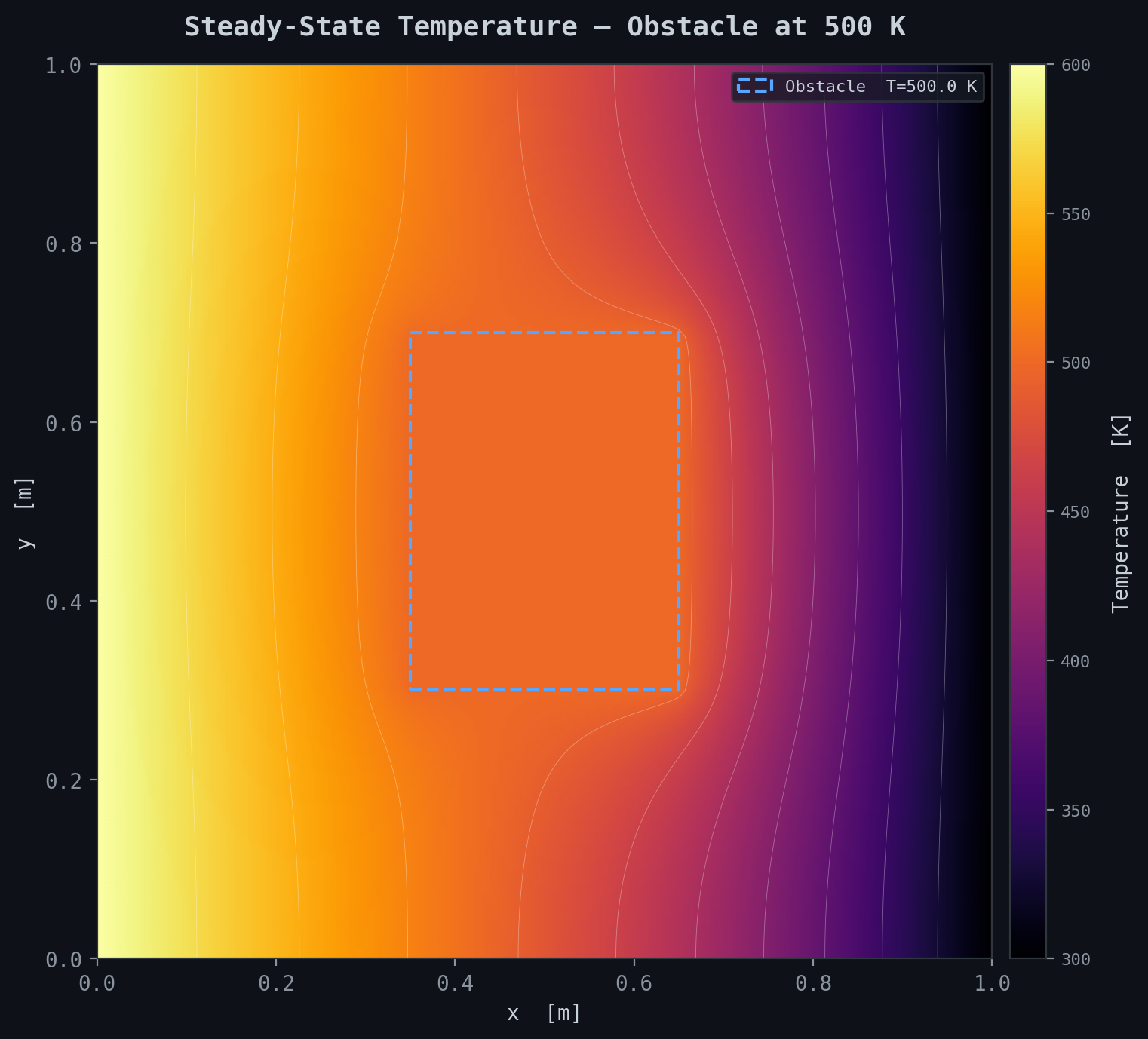This screenshot has width=1148, height=1039.
Task: Click inside the dashed obstacle rectangle
Action: coord(545,511)
